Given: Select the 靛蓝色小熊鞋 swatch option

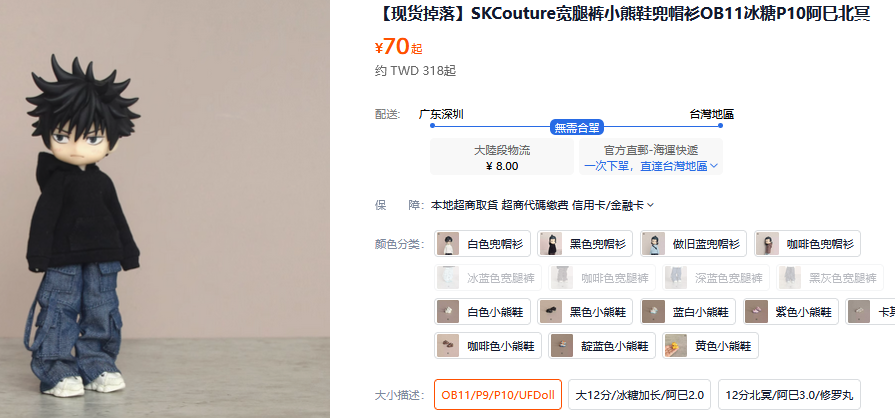Looking at the screenshot, I should [x=602, y=345].
